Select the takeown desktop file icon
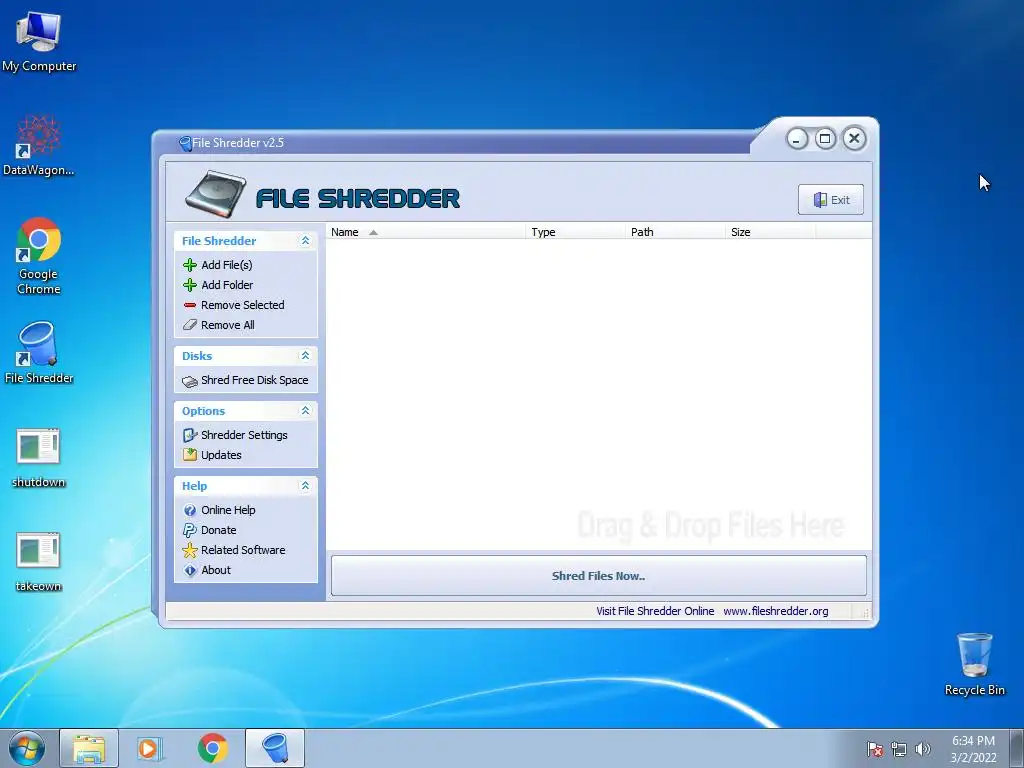 tap(39, 562)
